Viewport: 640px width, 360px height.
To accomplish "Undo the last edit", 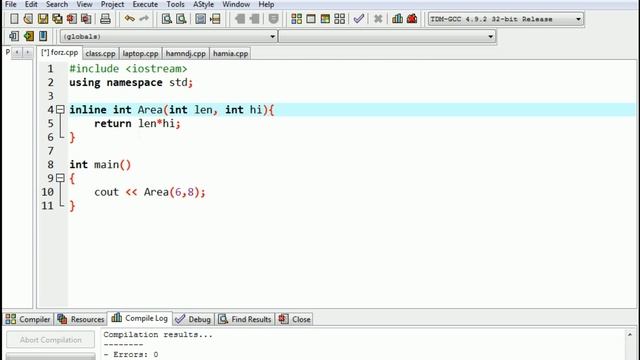I will pos(130,19).
